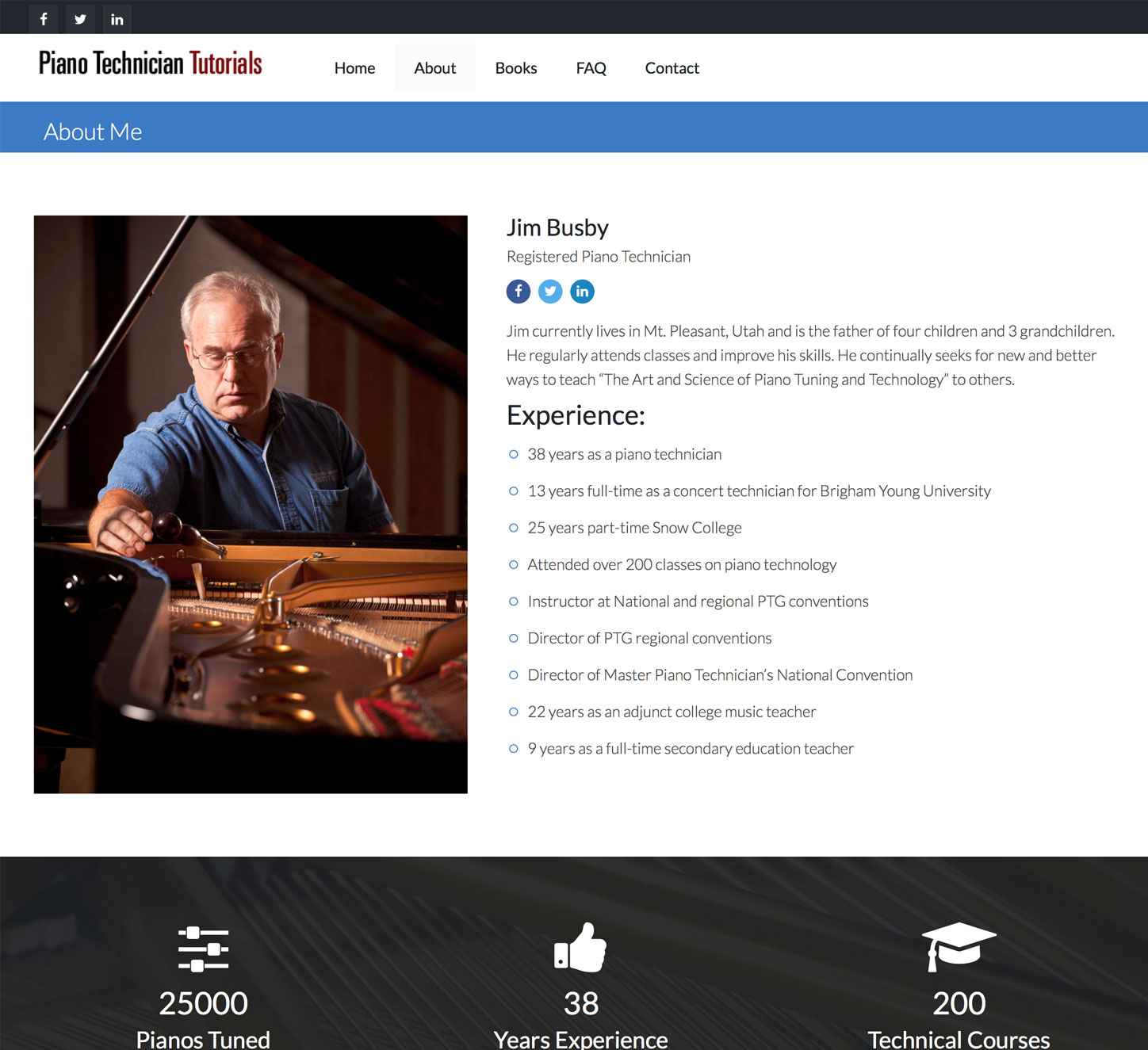Open the Twitter icon in top bar
Viewport: 1148px width, 1050px height.
pyautogui.click(x=80, y=19)
